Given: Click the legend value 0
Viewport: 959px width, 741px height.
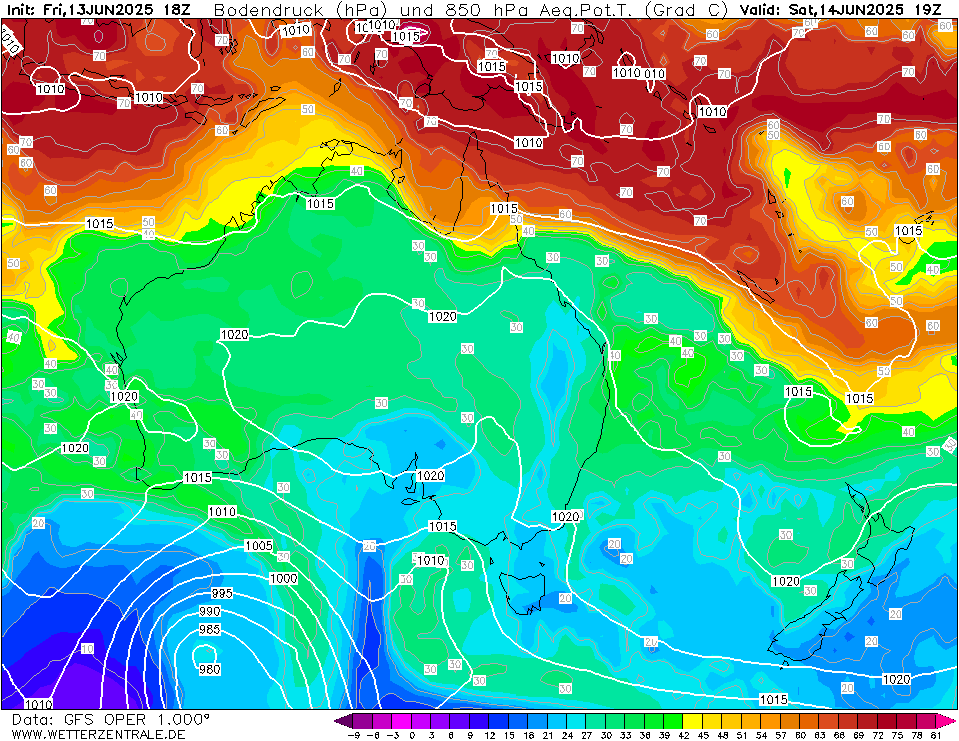Looking at the screenshot, I should coord(412,735).
